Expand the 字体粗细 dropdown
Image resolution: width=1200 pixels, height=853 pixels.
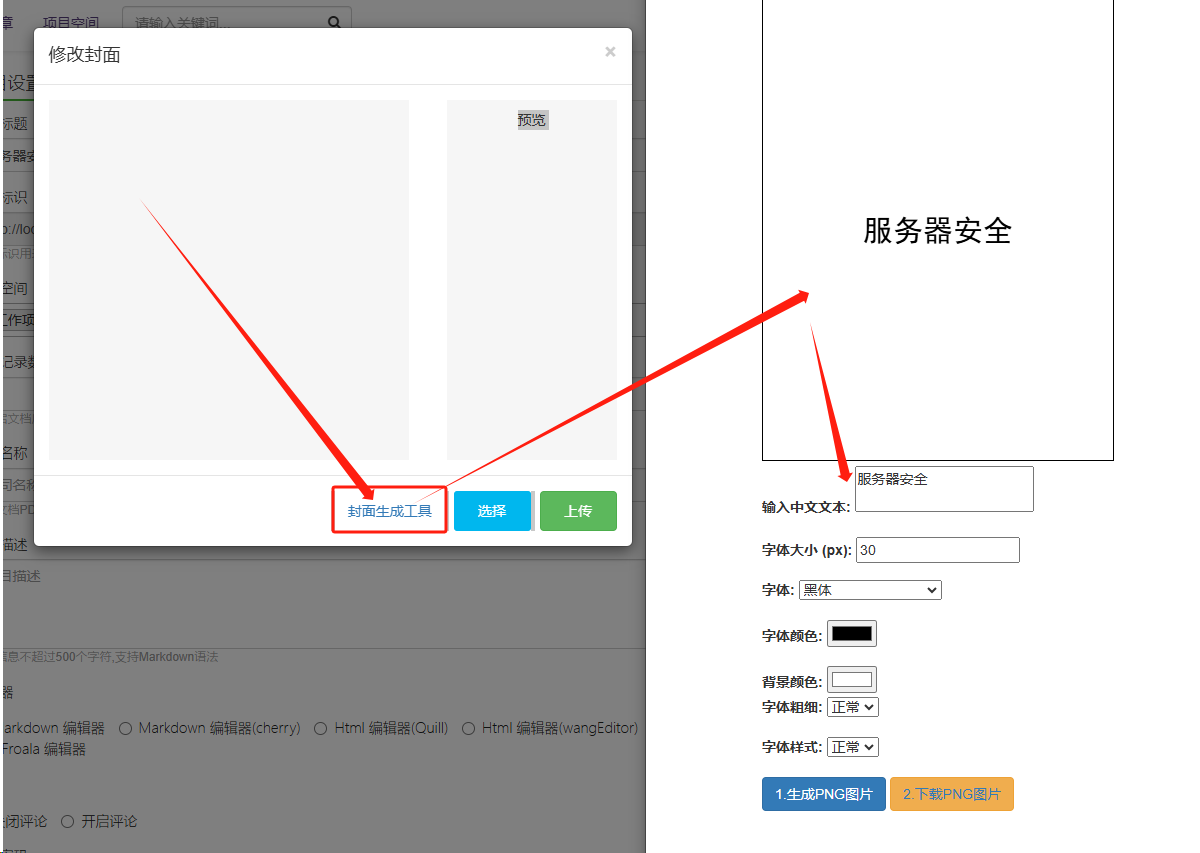pos(852,707)
